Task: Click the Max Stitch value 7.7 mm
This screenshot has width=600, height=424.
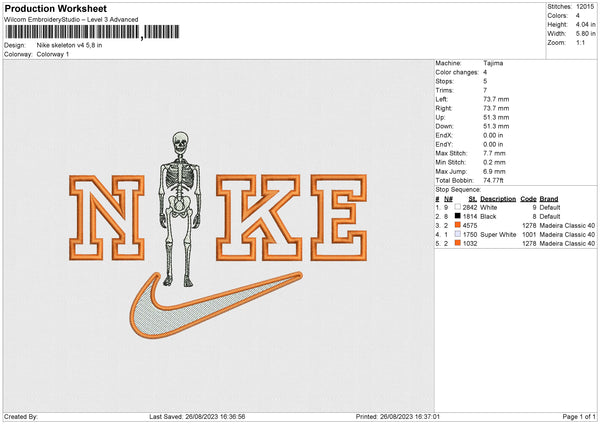Action: point(494,153)
